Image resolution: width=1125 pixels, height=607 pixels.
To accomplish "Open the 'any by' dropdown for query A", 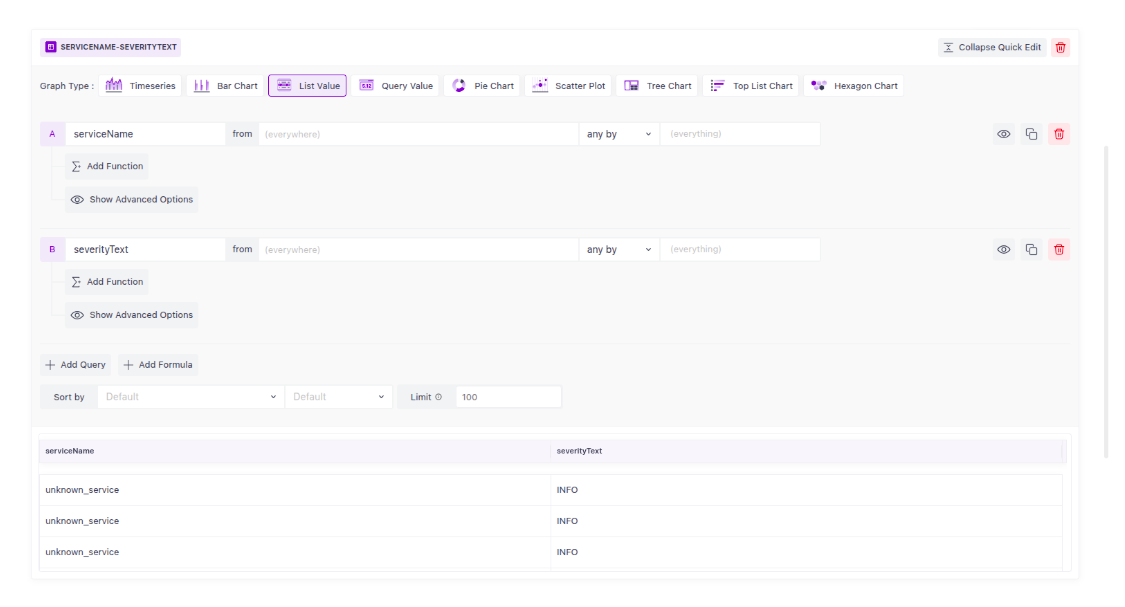I will point(618,134).
